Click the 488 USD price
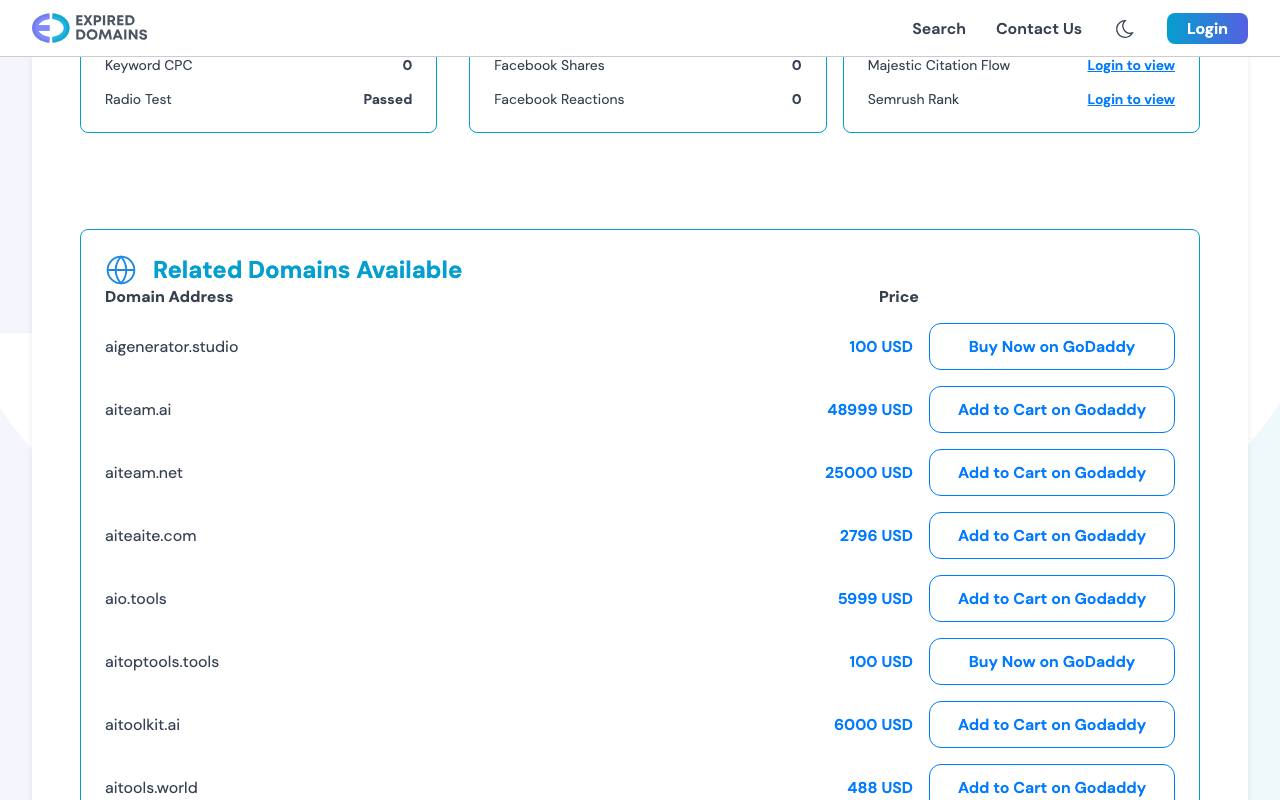1280x800 pixels. click(x=880, y=788)
